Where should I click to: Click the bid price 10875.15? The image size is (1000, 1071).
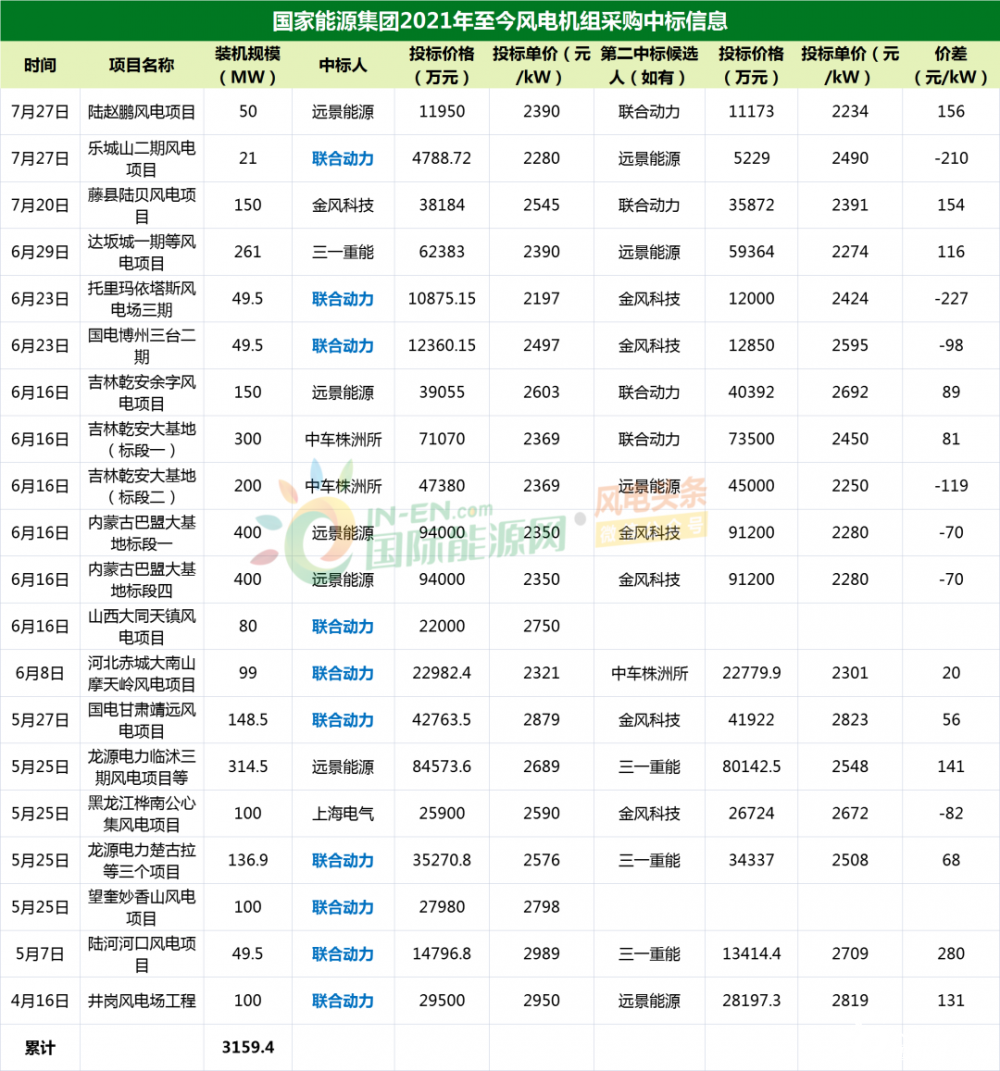442,299
